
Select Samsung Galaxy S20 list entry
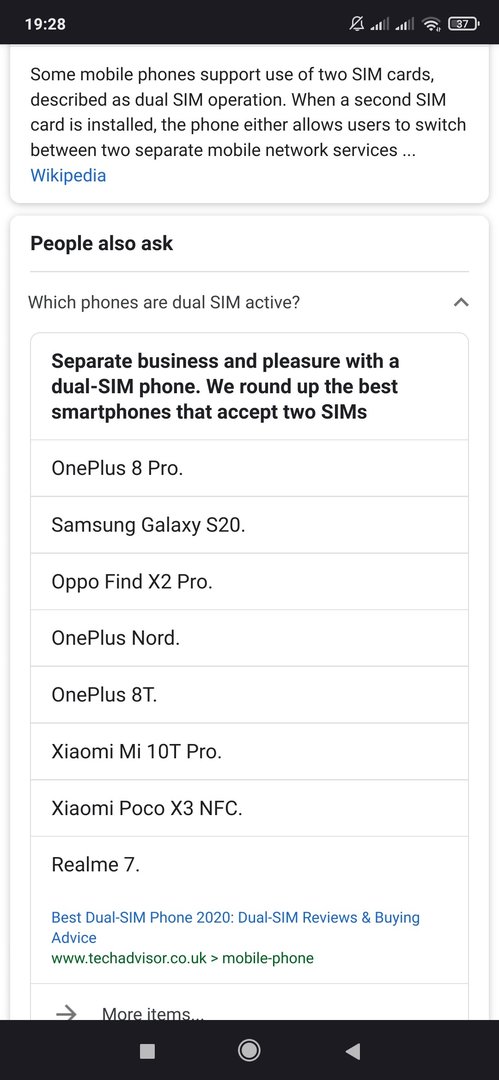250,525
